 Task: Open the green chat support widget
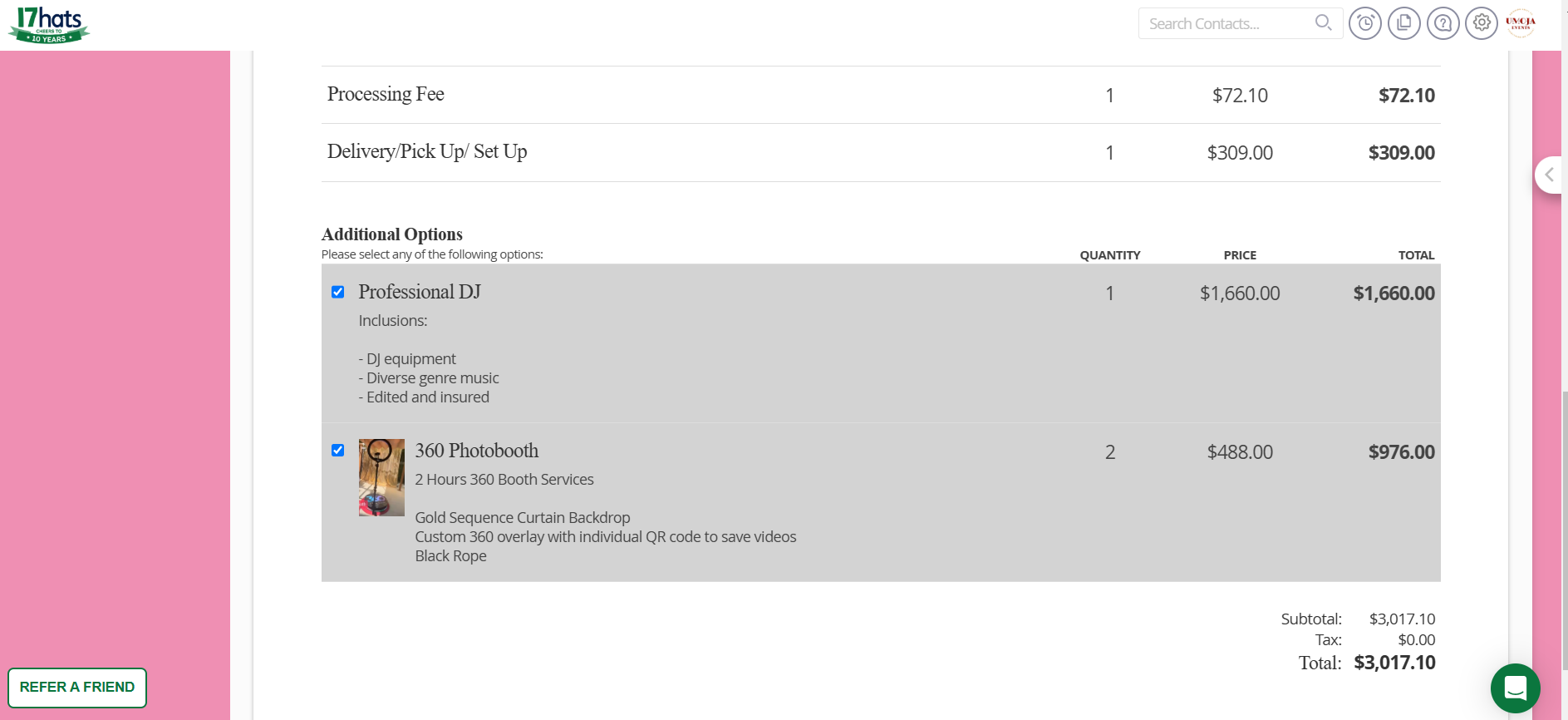1515,688
